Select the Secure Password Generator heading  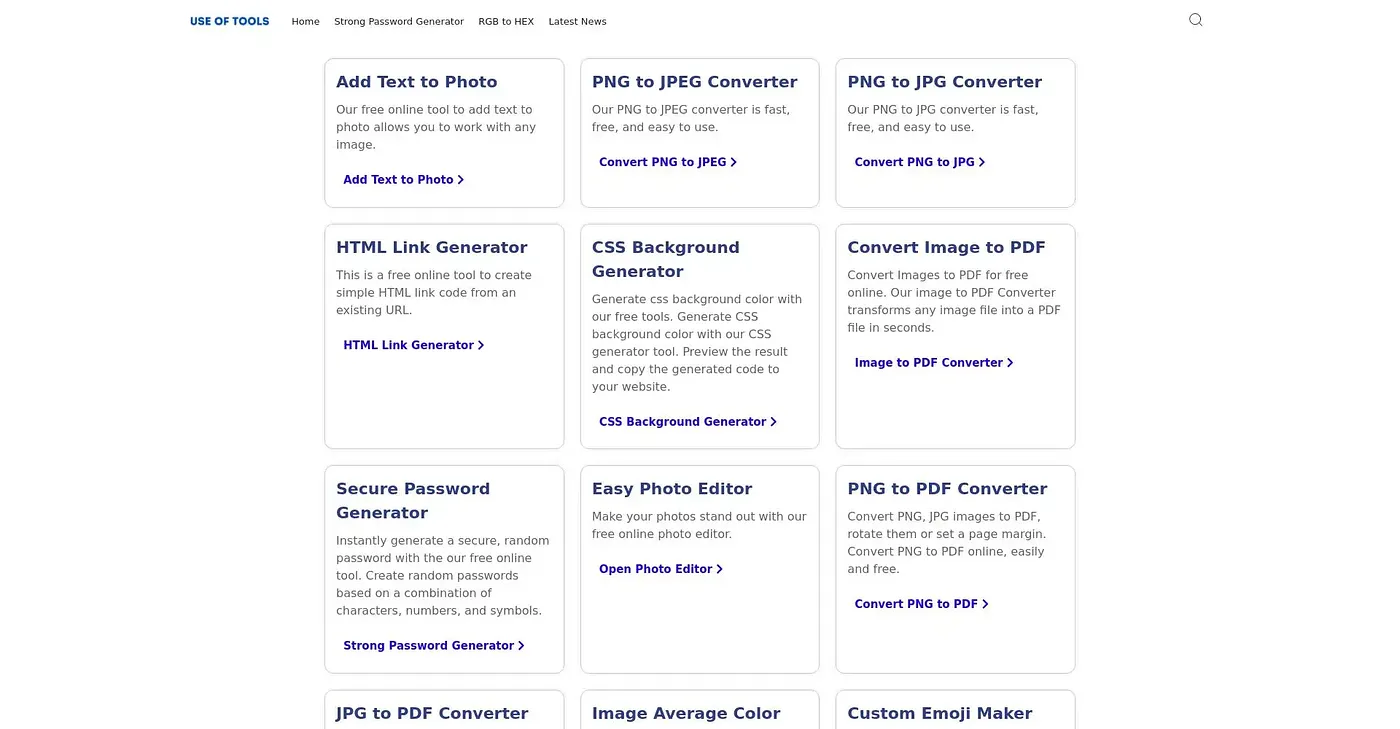(x=413, y=500)
